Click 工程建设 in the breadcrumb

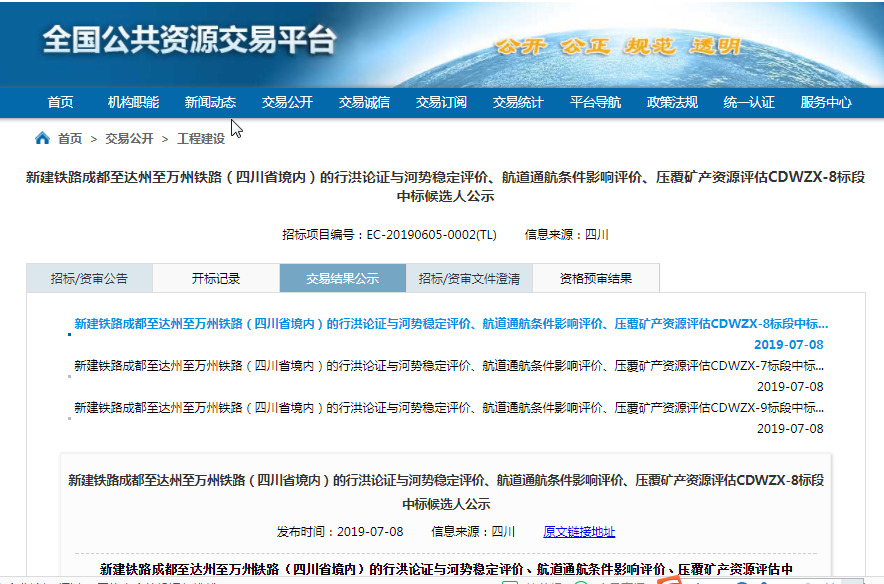(x=201, y=139)
